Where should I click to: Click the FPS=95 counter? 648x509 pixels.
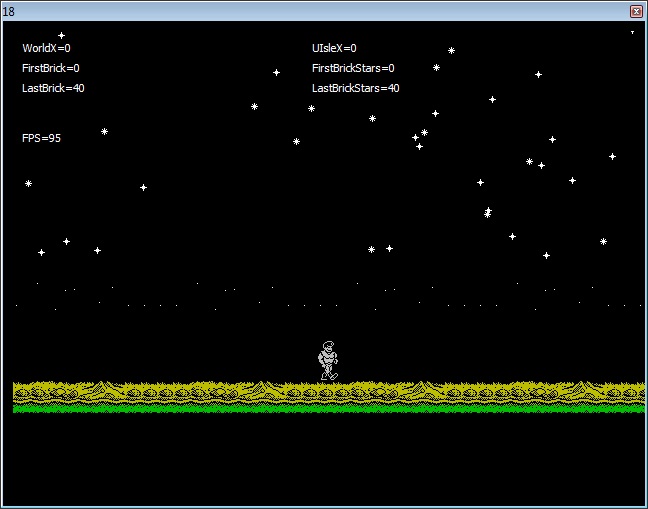(41, 138)
